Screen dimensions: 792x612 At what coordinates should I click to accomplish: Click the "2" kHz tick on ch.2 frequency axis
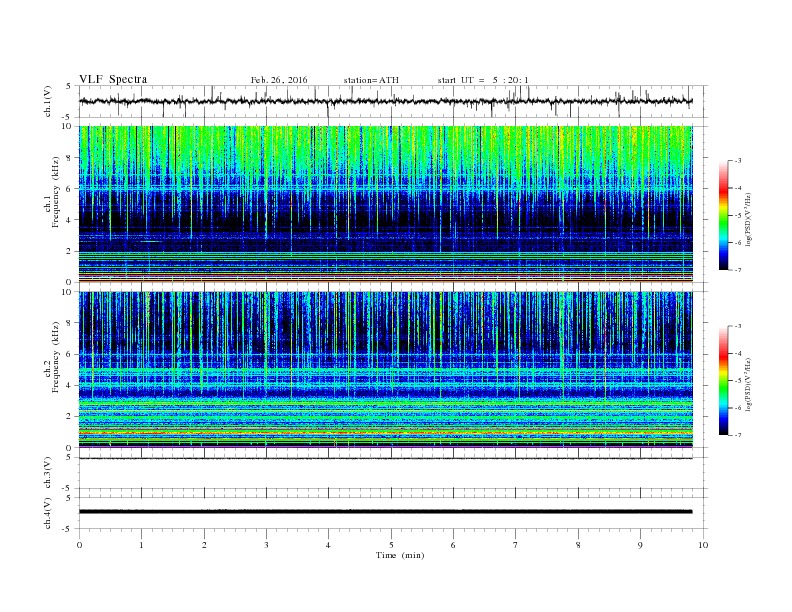point(70,417)
